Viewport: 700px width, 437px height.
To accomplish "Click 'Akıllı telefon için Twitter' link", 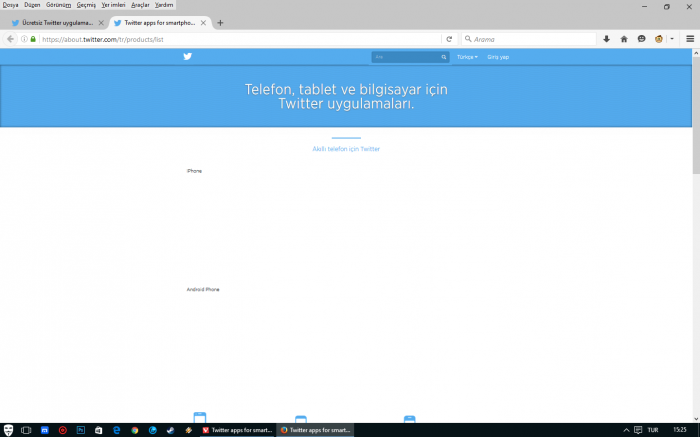I will [346, 149].
